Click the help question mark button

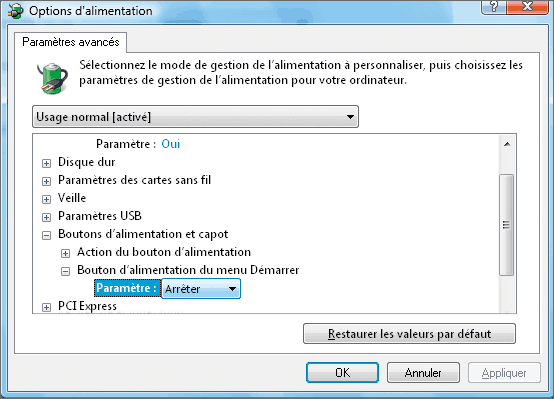click(x=494, y=6)
